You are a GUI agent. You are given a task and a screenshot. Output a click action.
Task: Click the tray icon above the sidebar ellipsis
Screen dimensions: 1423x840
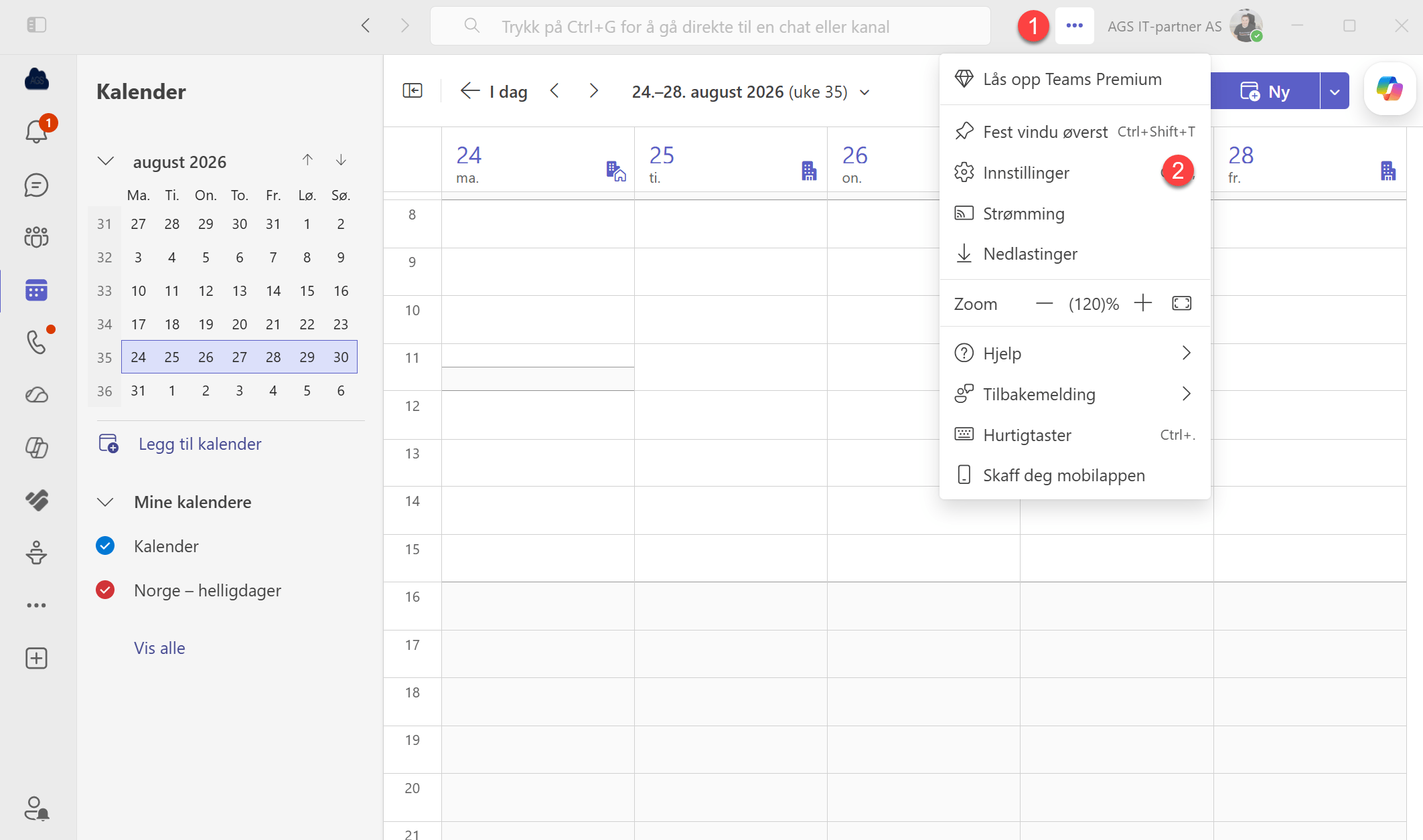(36, 553)
